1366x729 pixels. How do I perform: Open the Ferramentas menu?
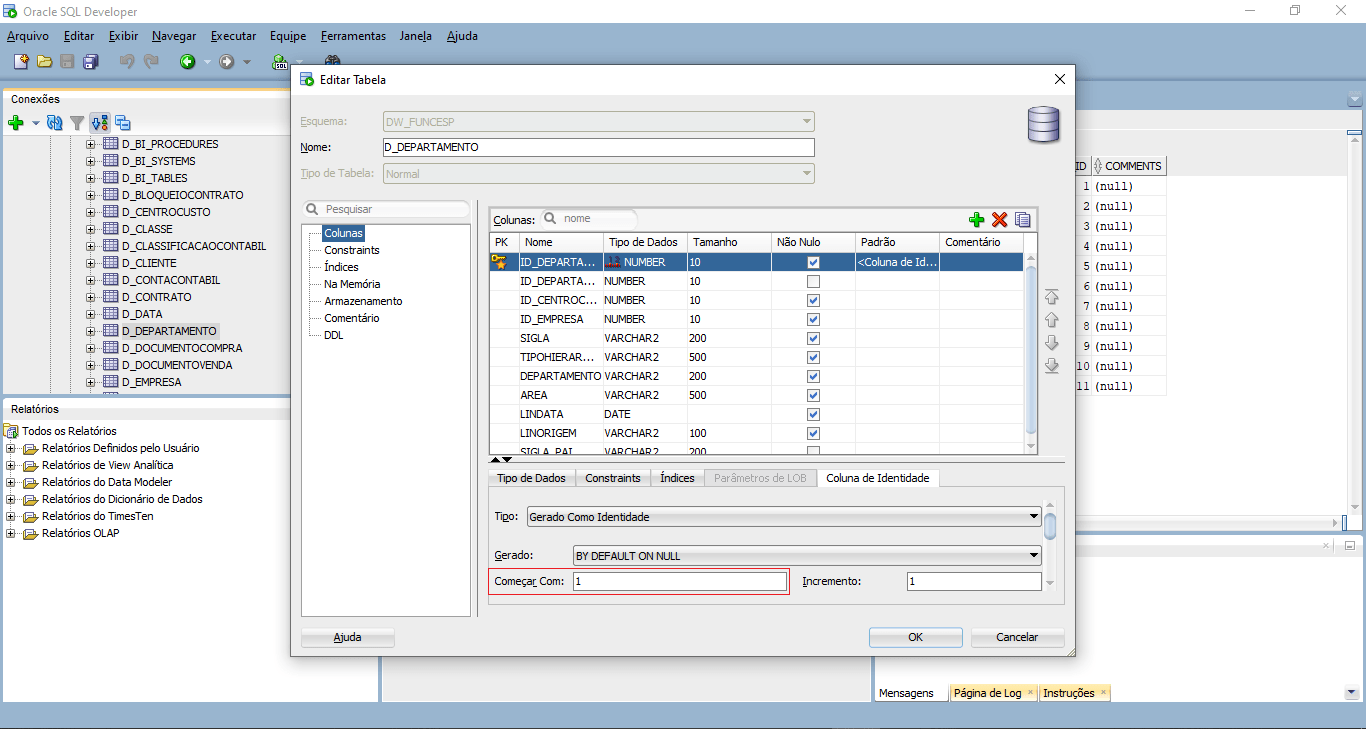point(353,36)
